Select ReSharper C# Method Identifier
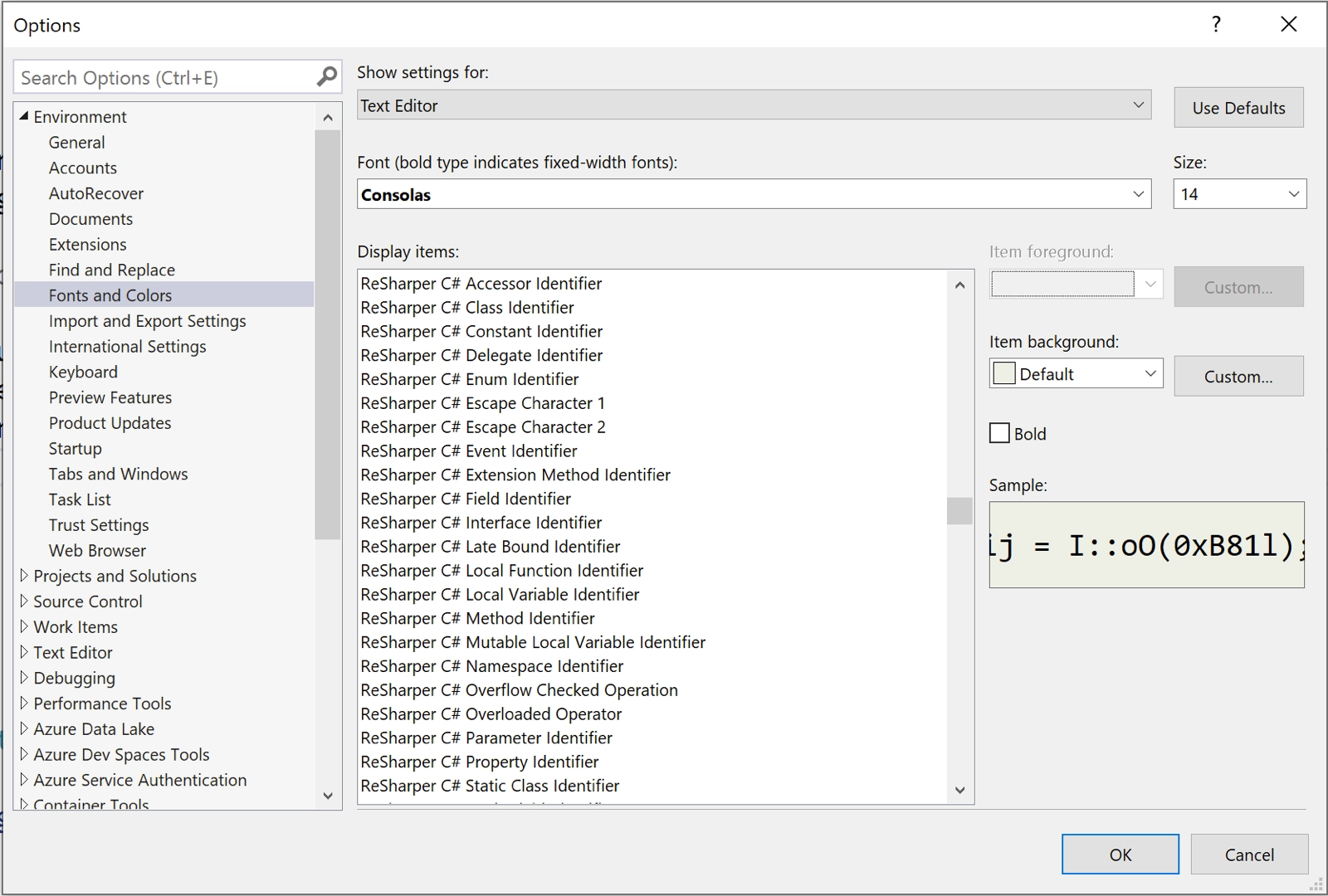Viewport: 1328px width, 896px height. click(x=478, y=619)
